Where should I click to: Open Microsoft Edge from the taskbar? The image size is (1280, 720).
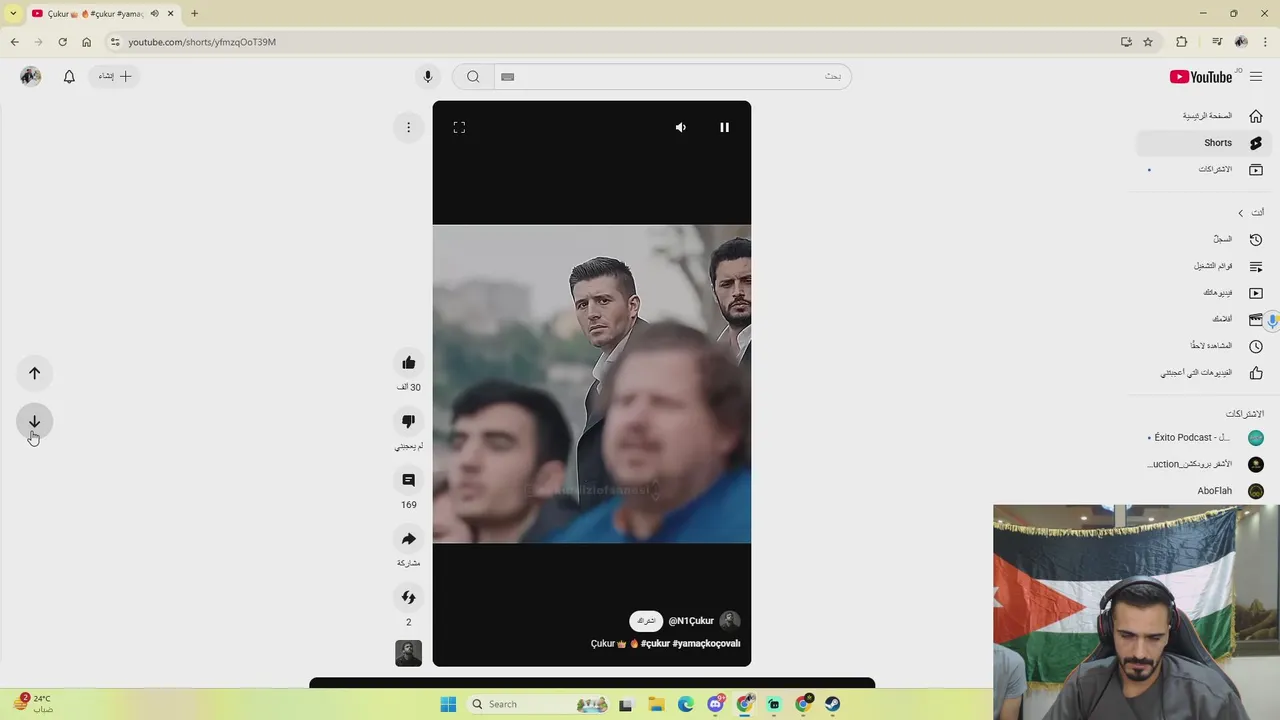pos(686,704)
